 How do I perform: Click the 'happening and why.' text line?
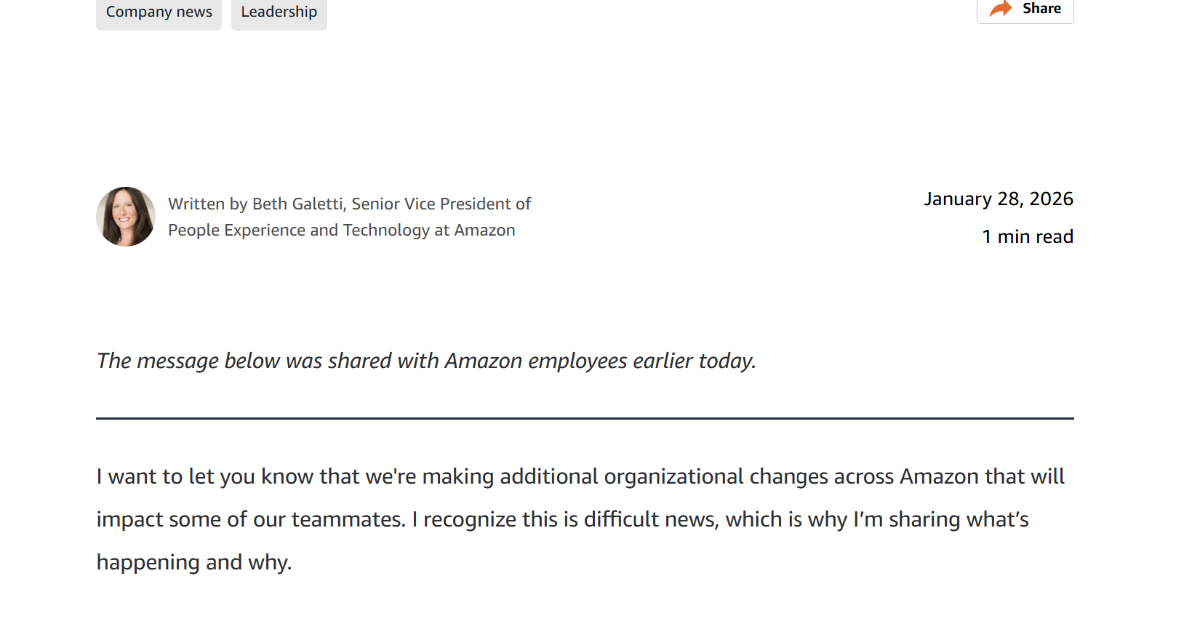[194, 563]
